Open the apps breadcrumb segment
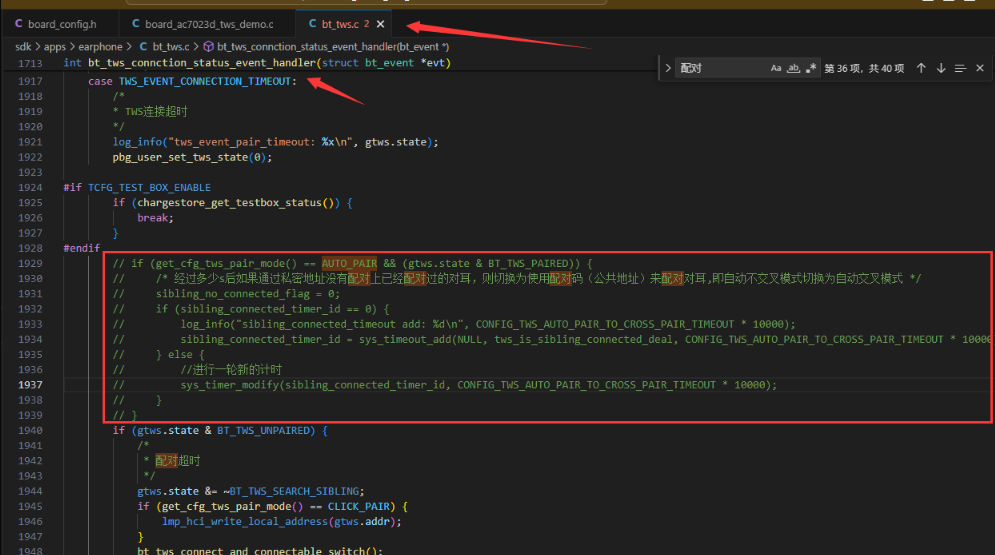The height and width of the screenshot is (555, 995). click(55, 46)
